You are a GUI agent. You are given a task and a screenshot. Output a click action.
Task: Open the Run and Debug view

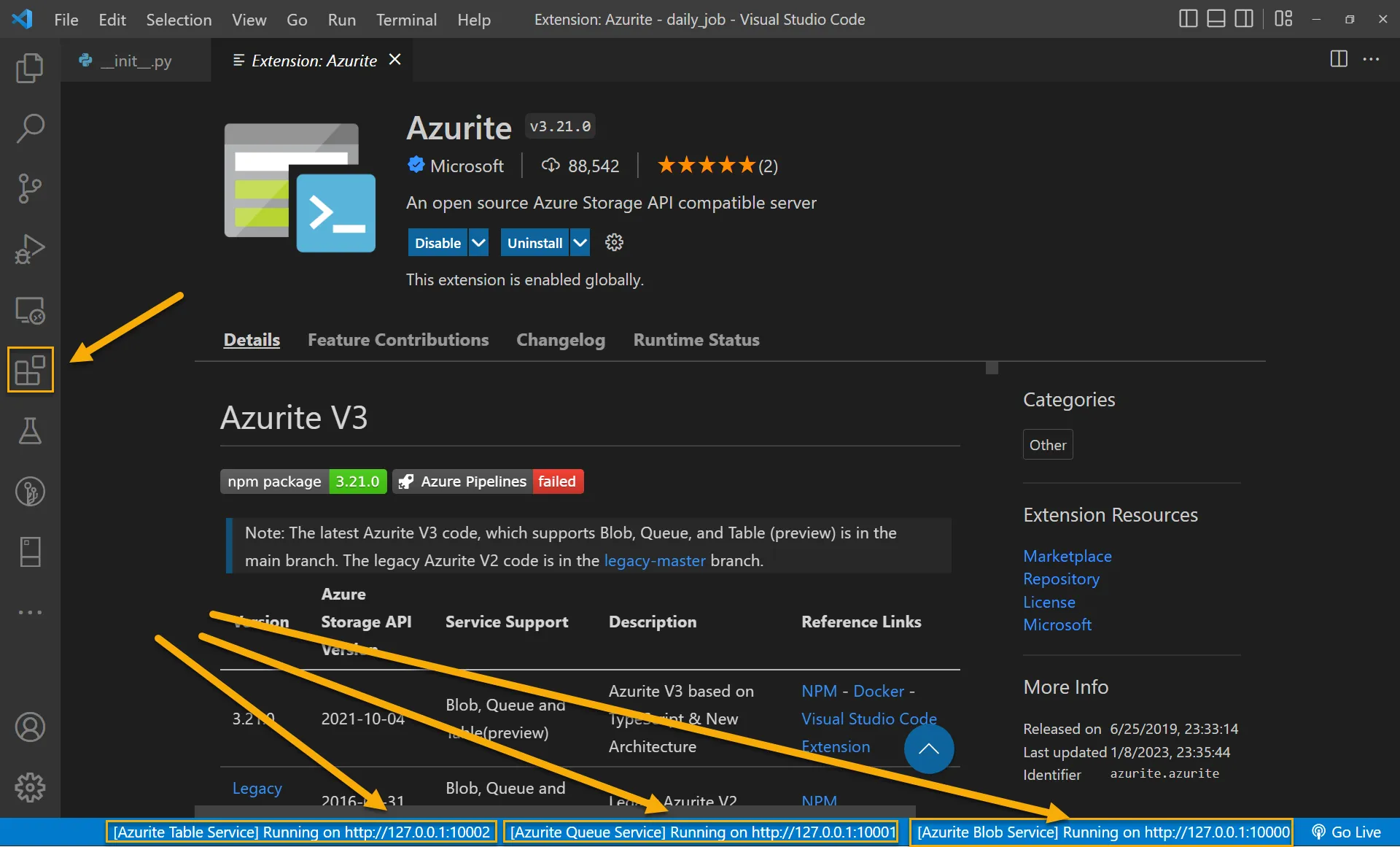point(30,249)
